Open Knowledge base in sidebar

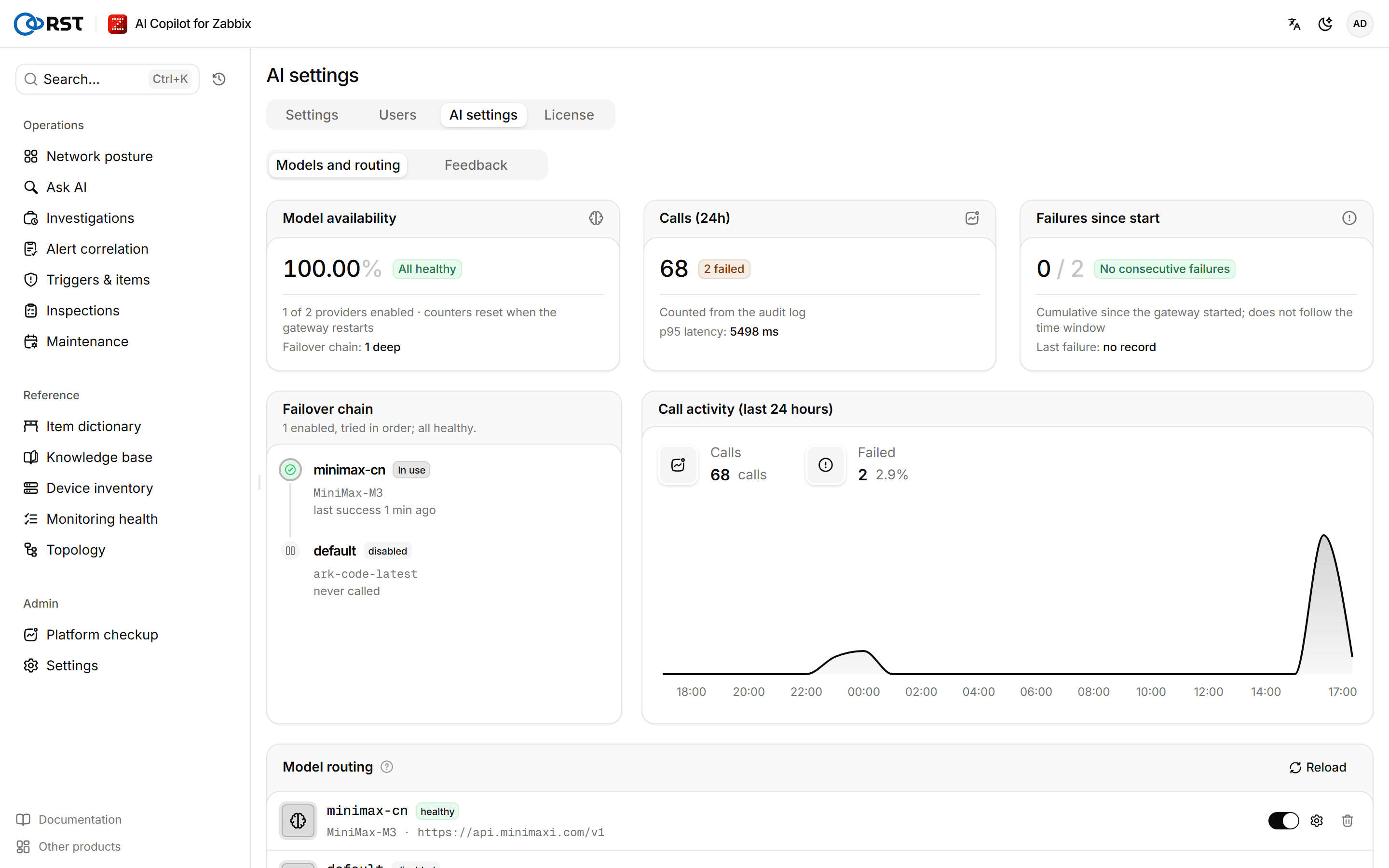[99, 458]
